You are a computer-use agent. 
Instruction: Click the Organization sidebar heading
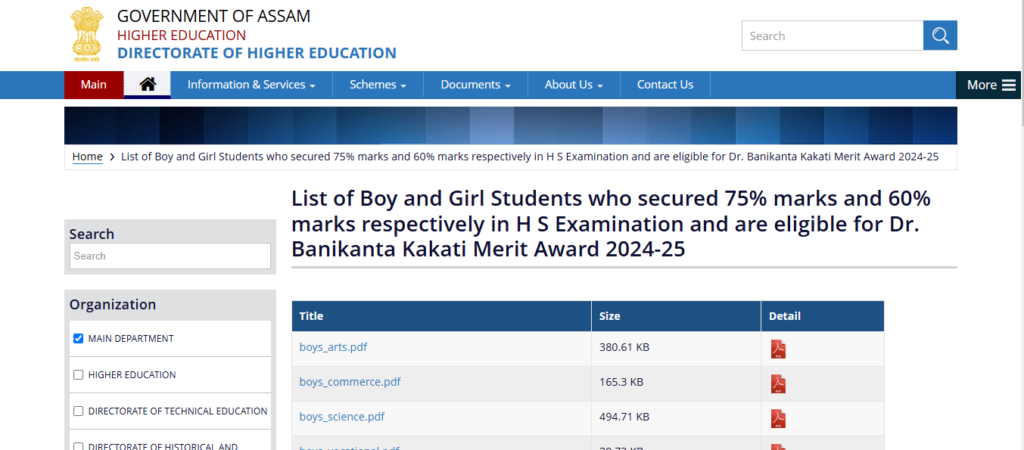point(113,304)
